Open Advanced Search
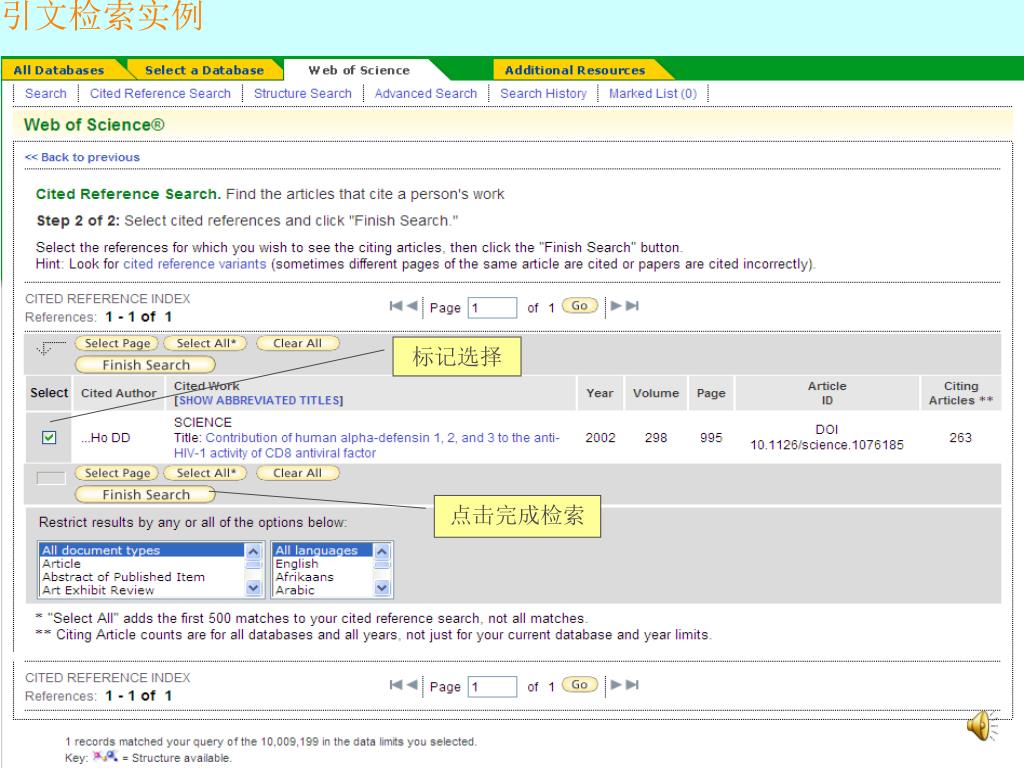The image size is (1024, 768). pos(426,93)
